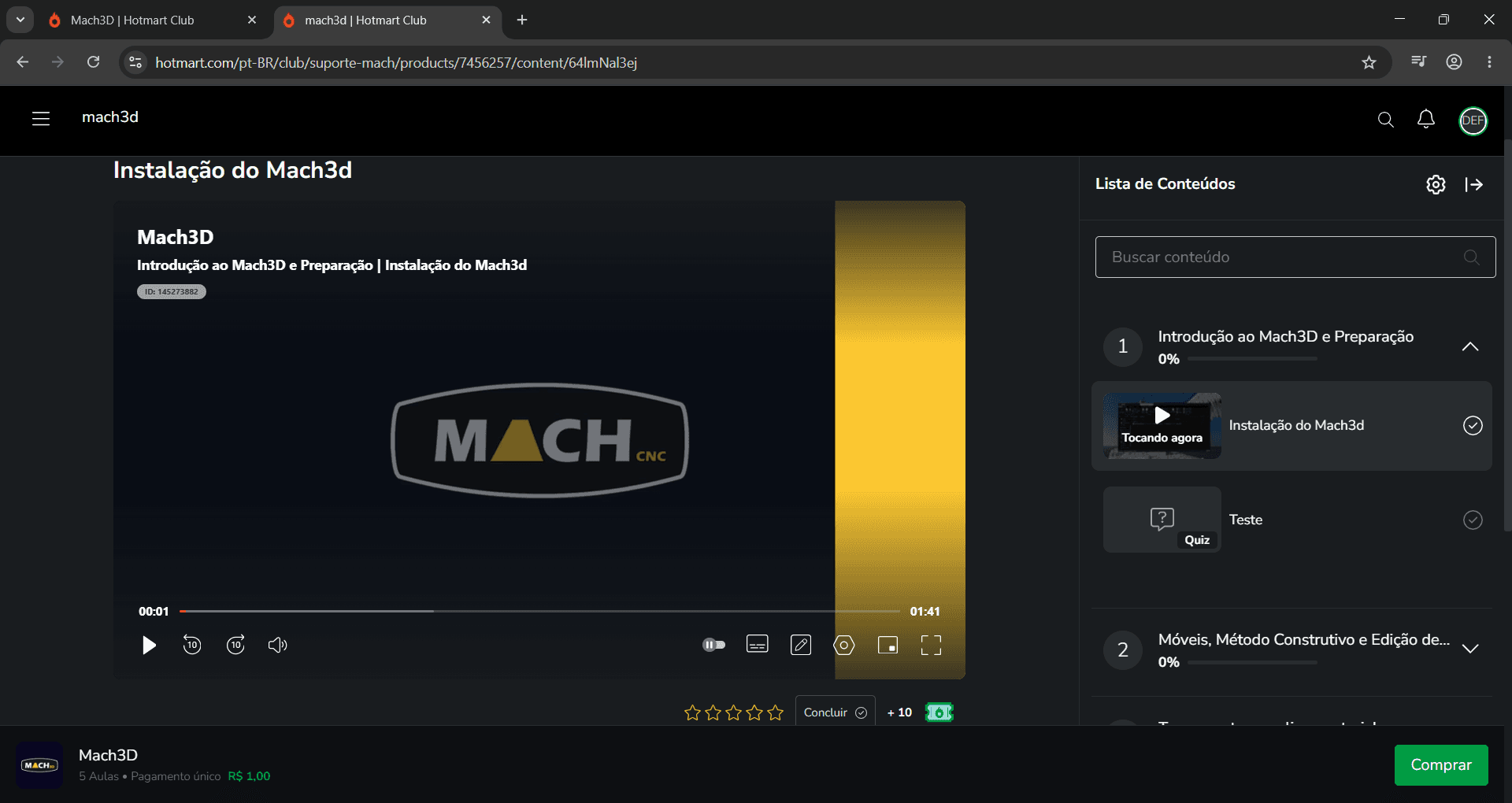Screen dimensions: 1512x803
Task: Reload the current page
Action: tap(93, 62)
